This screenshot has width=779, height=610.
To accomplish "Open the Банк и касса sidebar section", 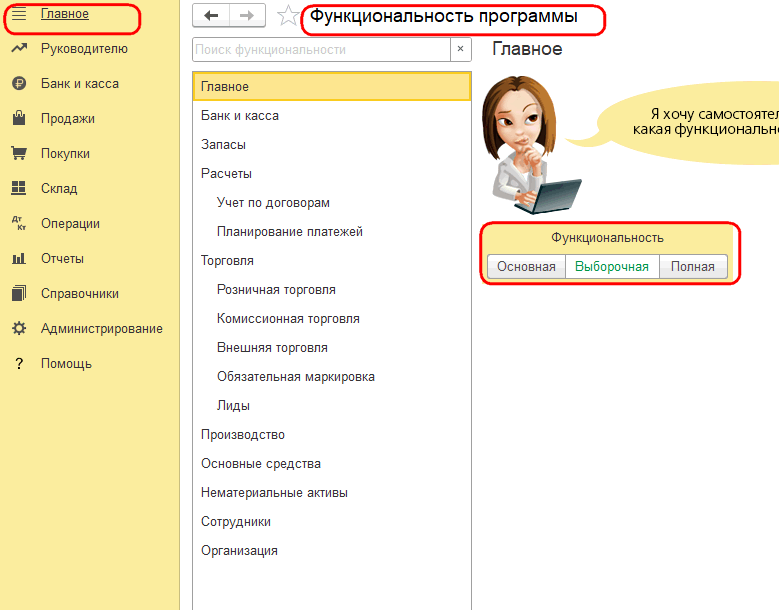I will click(x=80, y=83).
